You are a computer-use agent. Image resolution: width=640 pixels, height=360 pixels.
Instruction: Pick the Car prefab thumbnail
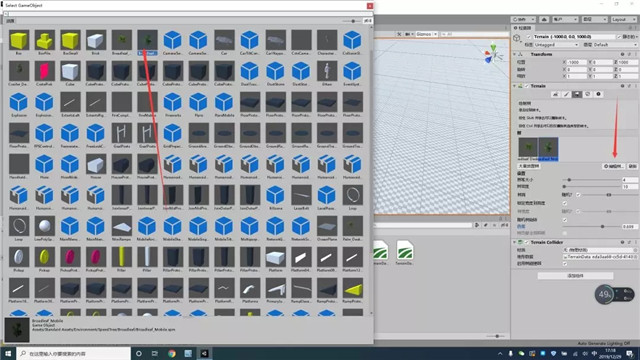pos(224,40)
